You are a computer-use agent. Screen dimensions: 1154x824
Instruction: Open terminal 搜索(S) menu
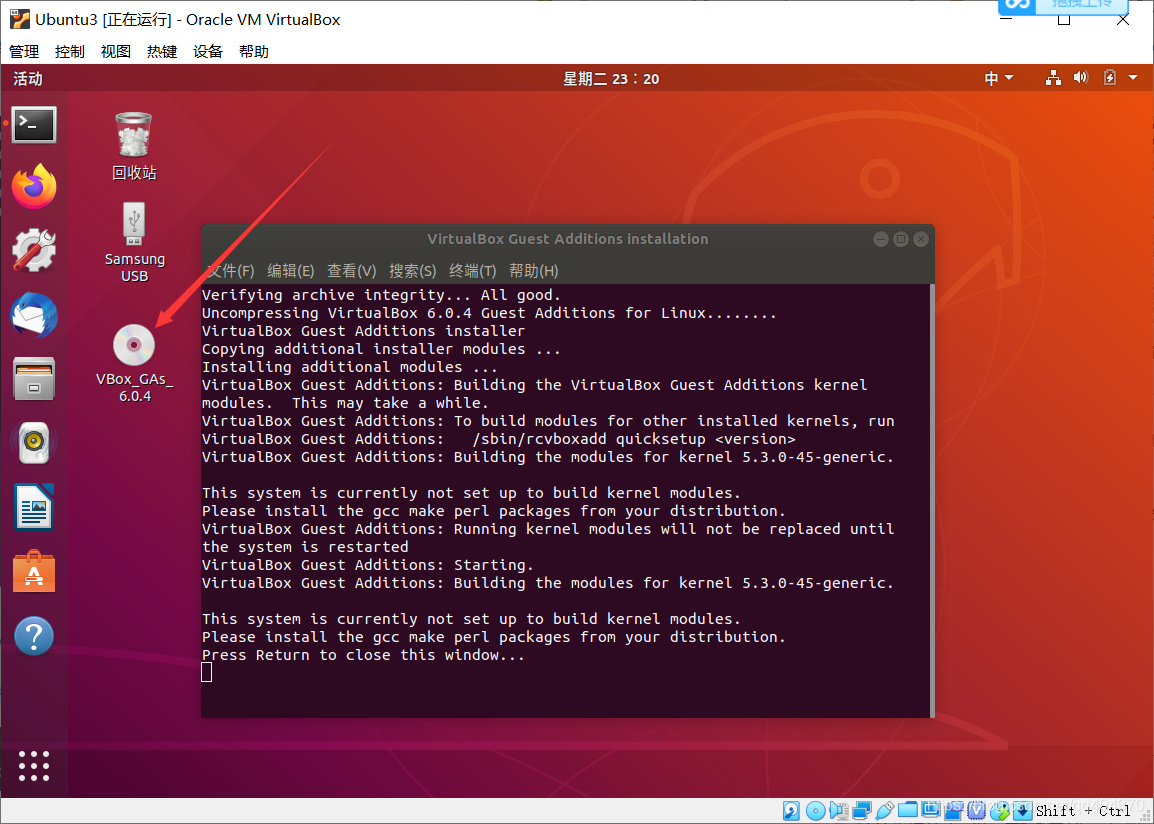(x=413, y=271)
